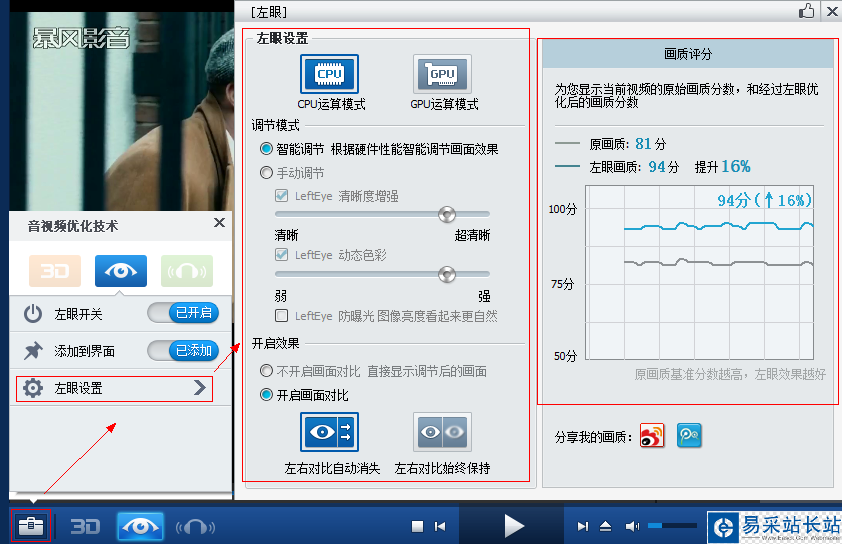Play the video
This screenshot has height=544, width=842.
pos(514,526)
